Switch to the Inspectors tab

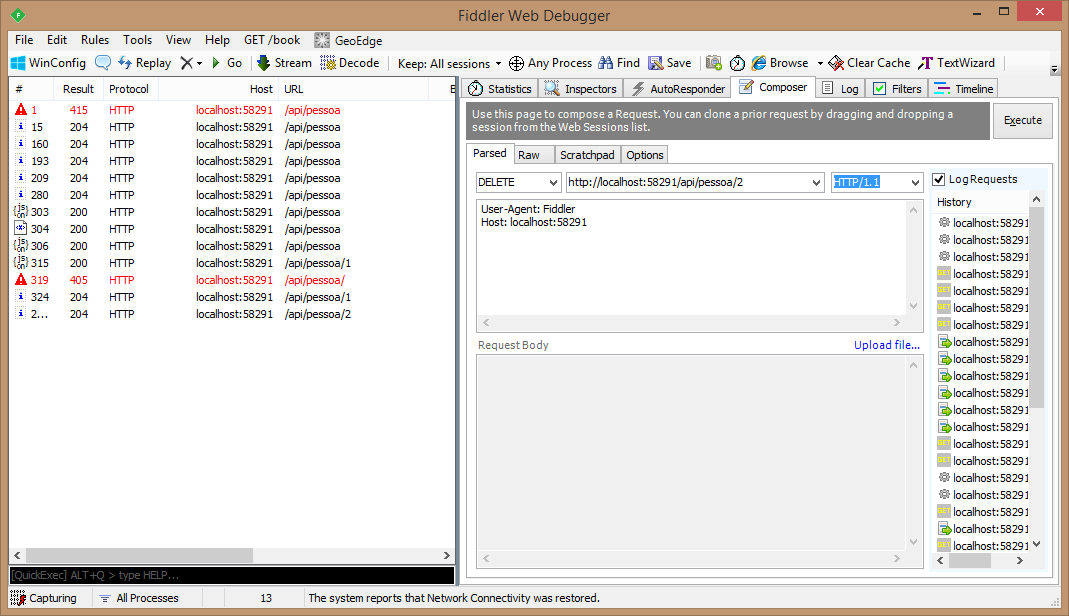coord(580,89)
